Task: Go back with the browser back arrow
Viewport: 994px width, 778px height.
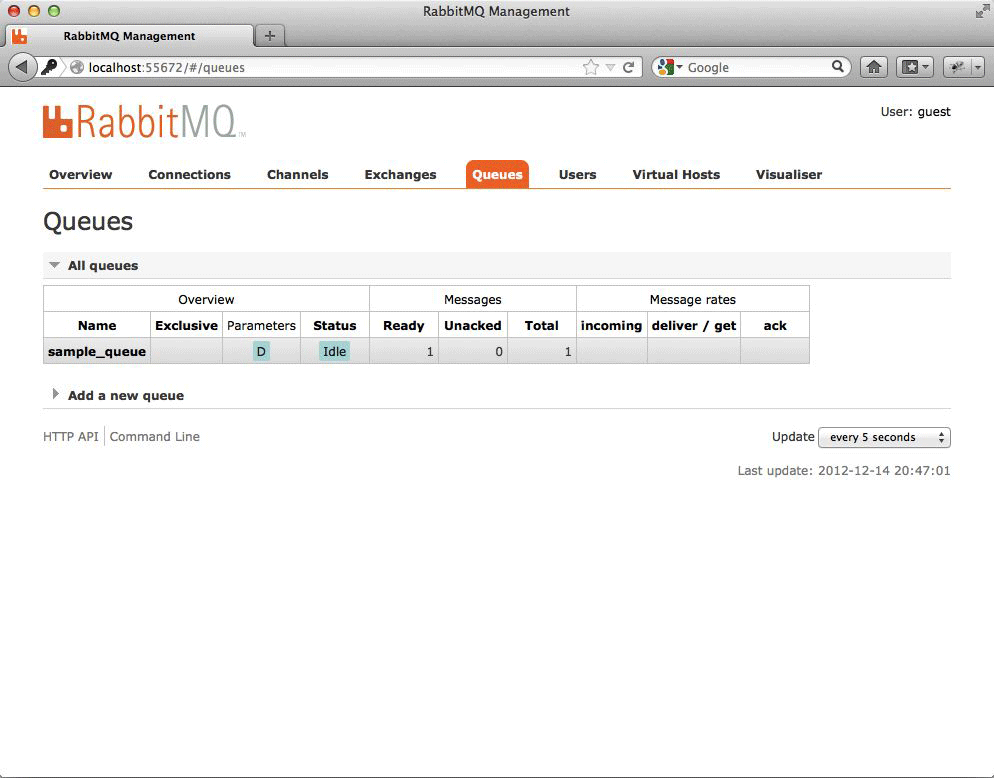Action: tap(22, 67)
